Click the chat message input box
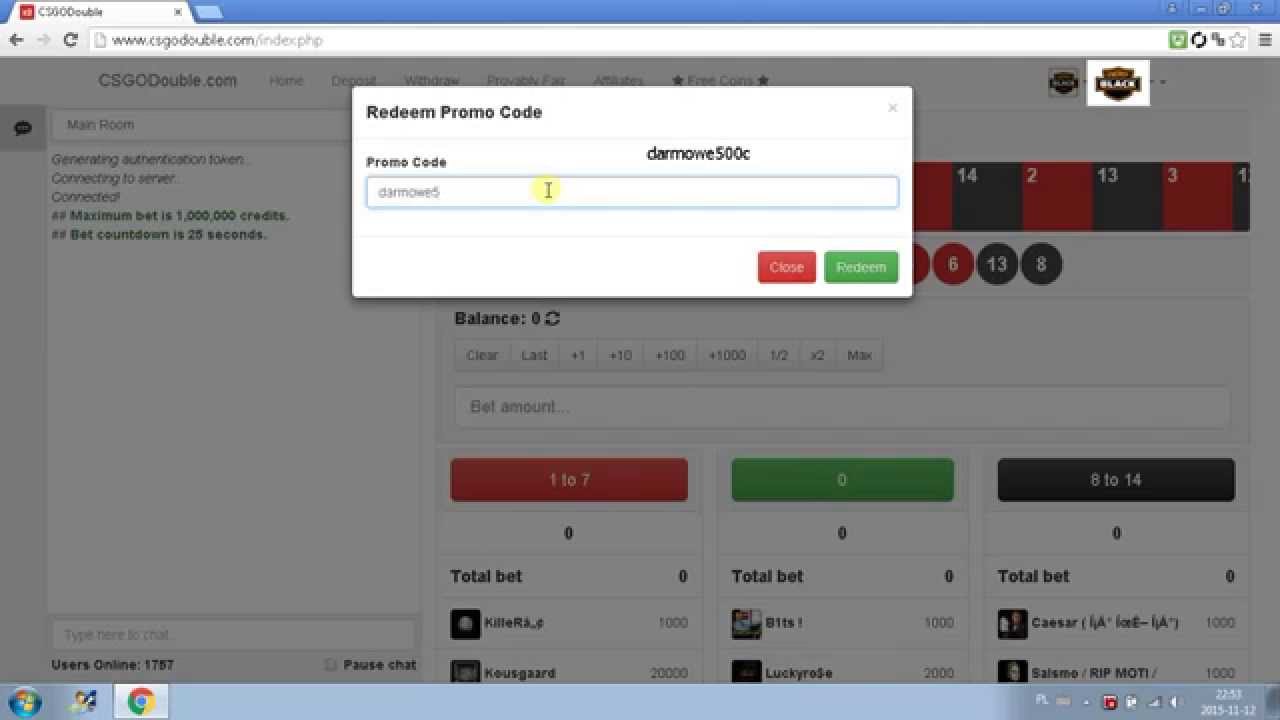This screenshot has width=1280, height=720. click(x=233, y=635)
